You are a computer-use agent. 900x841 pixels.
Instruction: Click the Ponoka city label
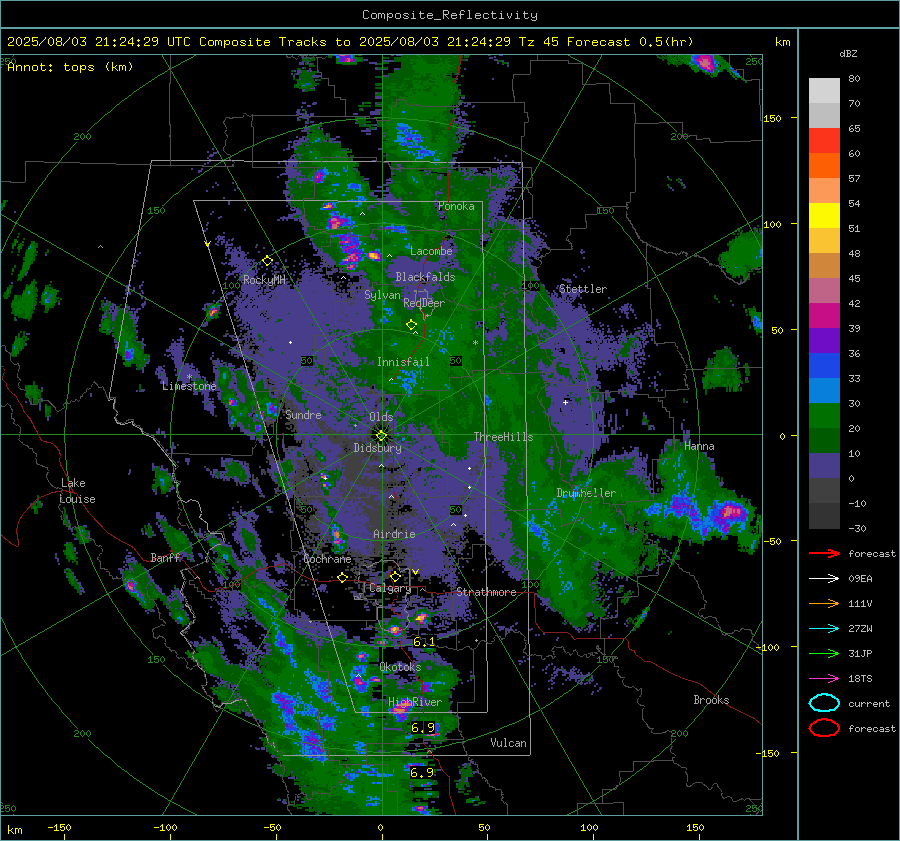coord(456,206)
